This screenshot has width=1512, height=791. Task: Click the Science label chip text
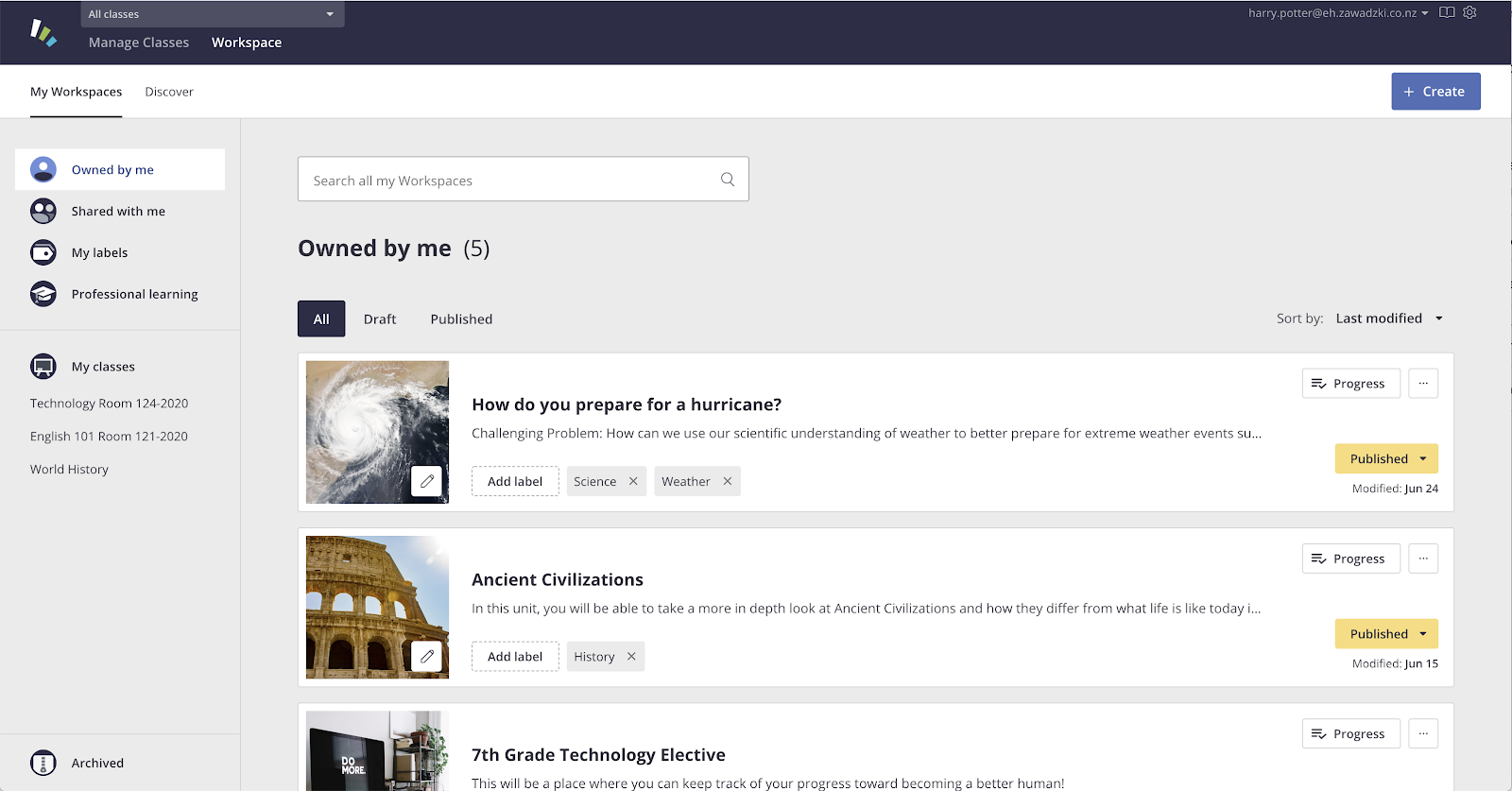pos(594,481)
